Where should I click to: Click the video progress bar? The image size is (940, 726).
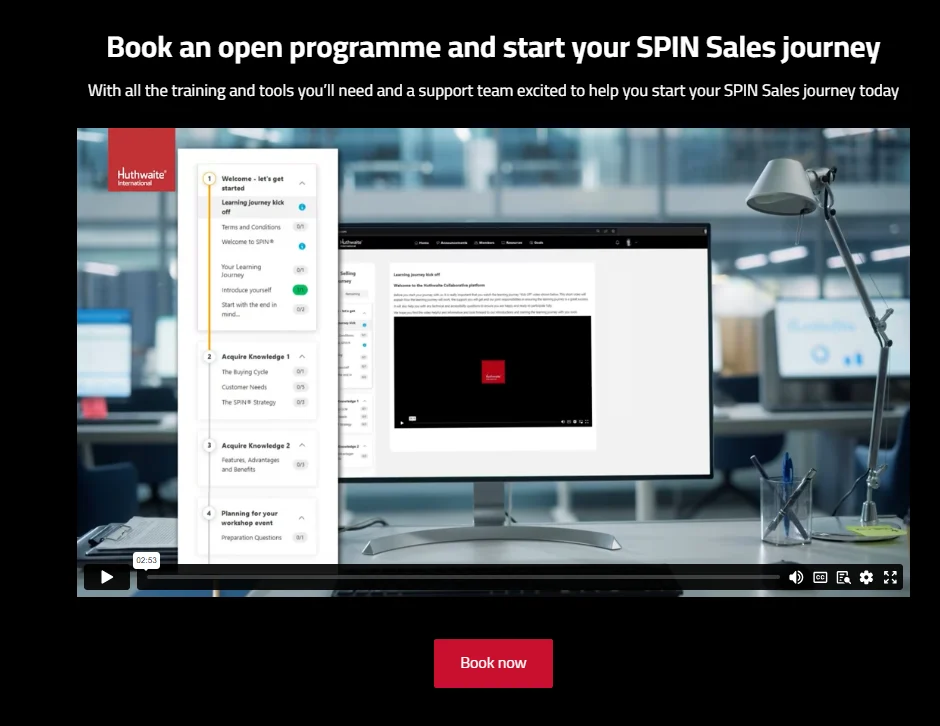click(x=463, y=577)
